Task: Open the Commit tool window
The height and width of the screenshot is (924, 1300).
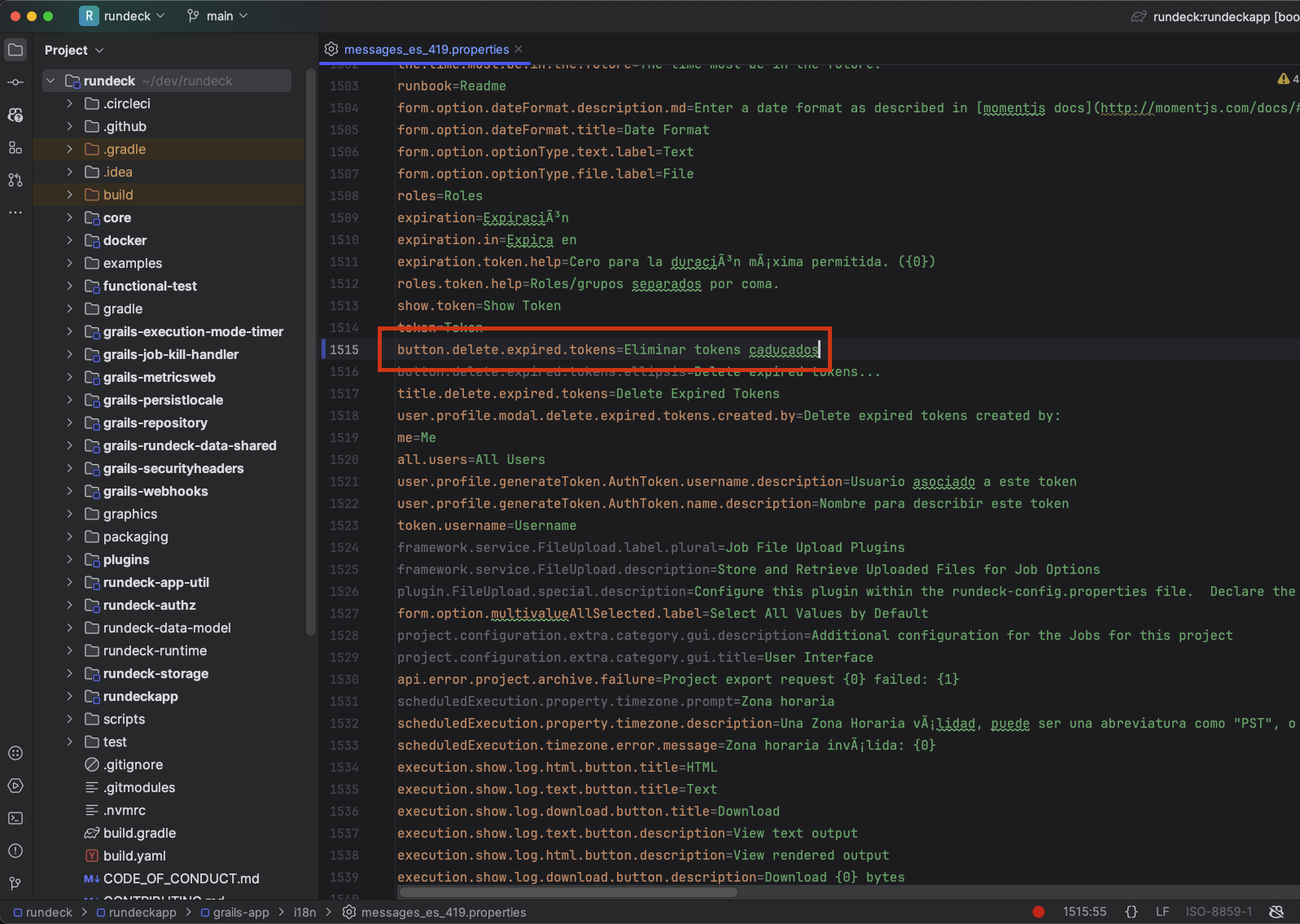Action: (x=15, y=82)
